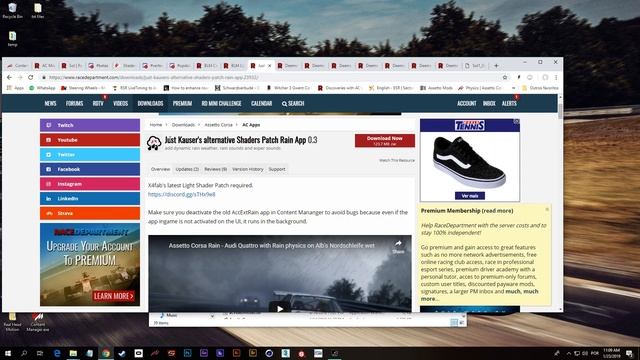
Task: Open the CALENDAR menu item
Action: [262, 103]
